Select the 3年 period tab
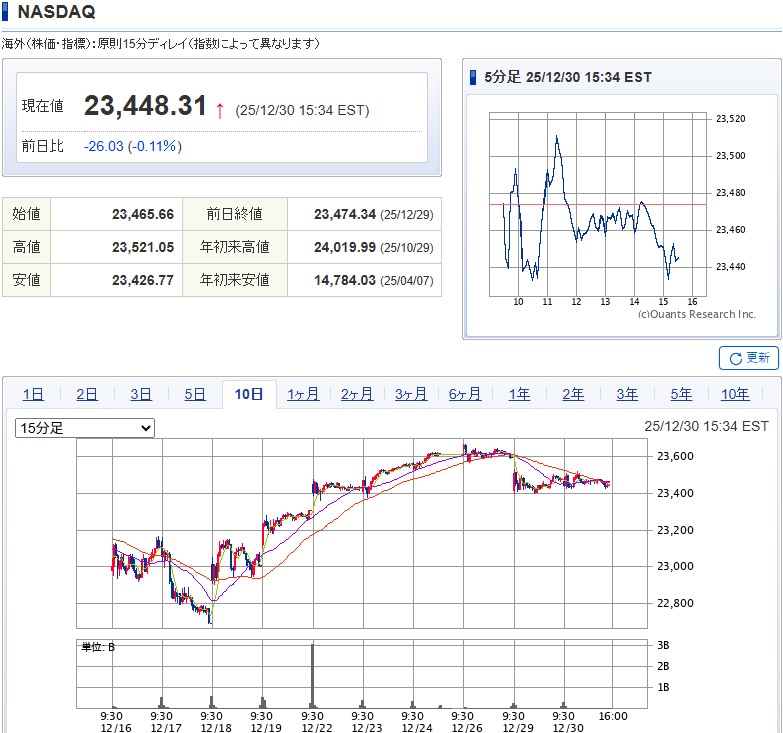 pyautogui.click(x=627, y=394)
